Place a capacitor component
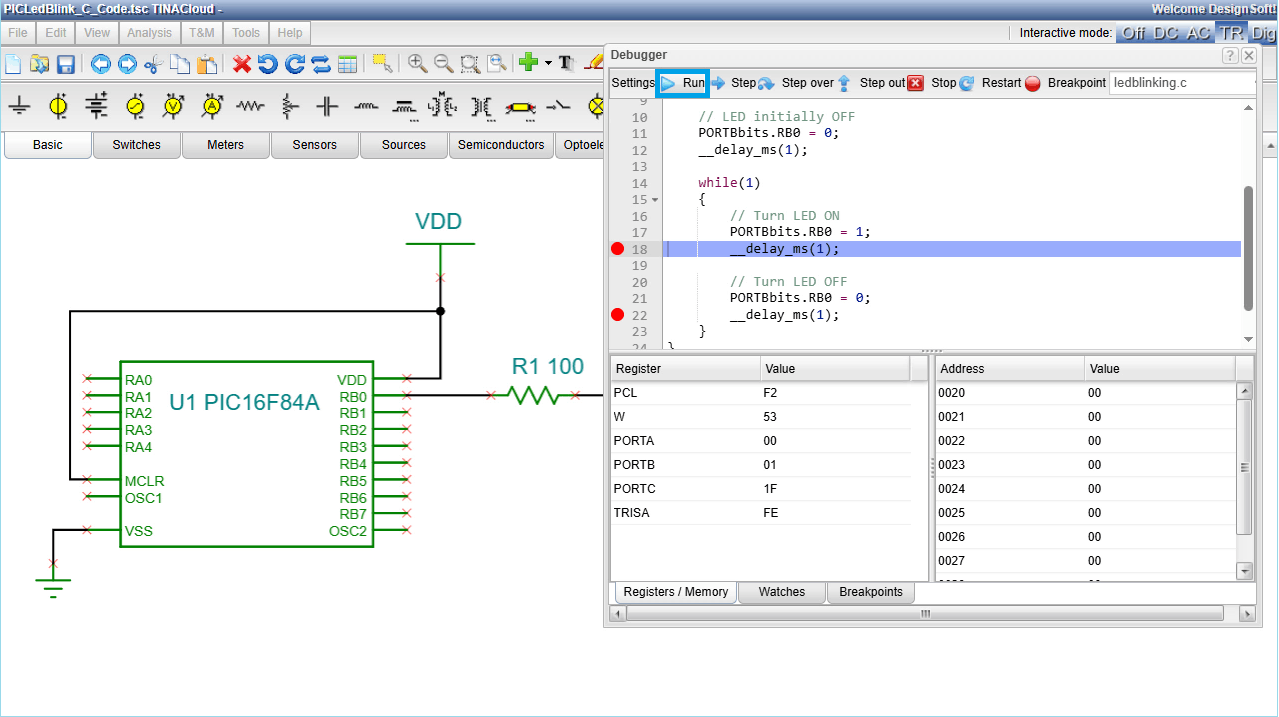1279x717 pixels. 327,105
